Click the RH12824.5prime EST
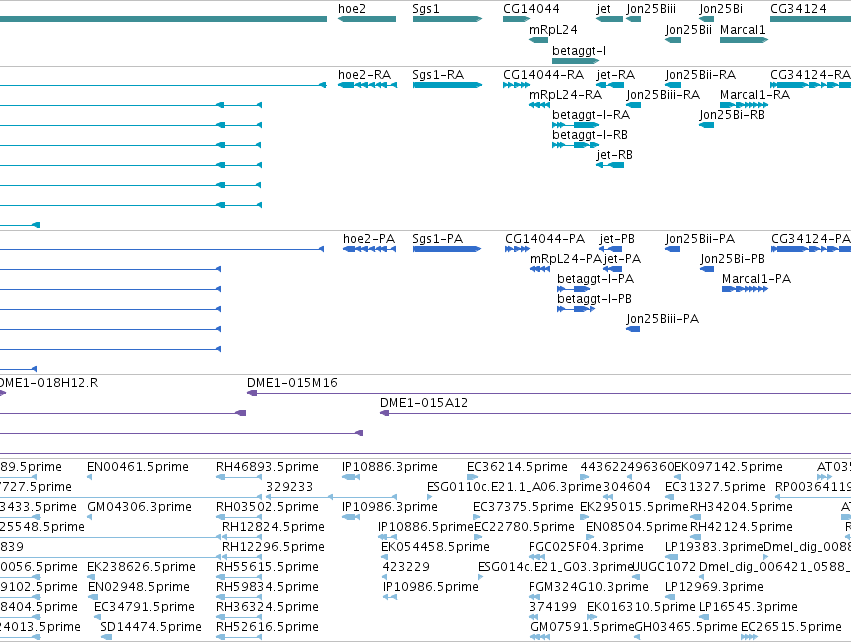The image size is (851, 642). click(x=242, y=537)
